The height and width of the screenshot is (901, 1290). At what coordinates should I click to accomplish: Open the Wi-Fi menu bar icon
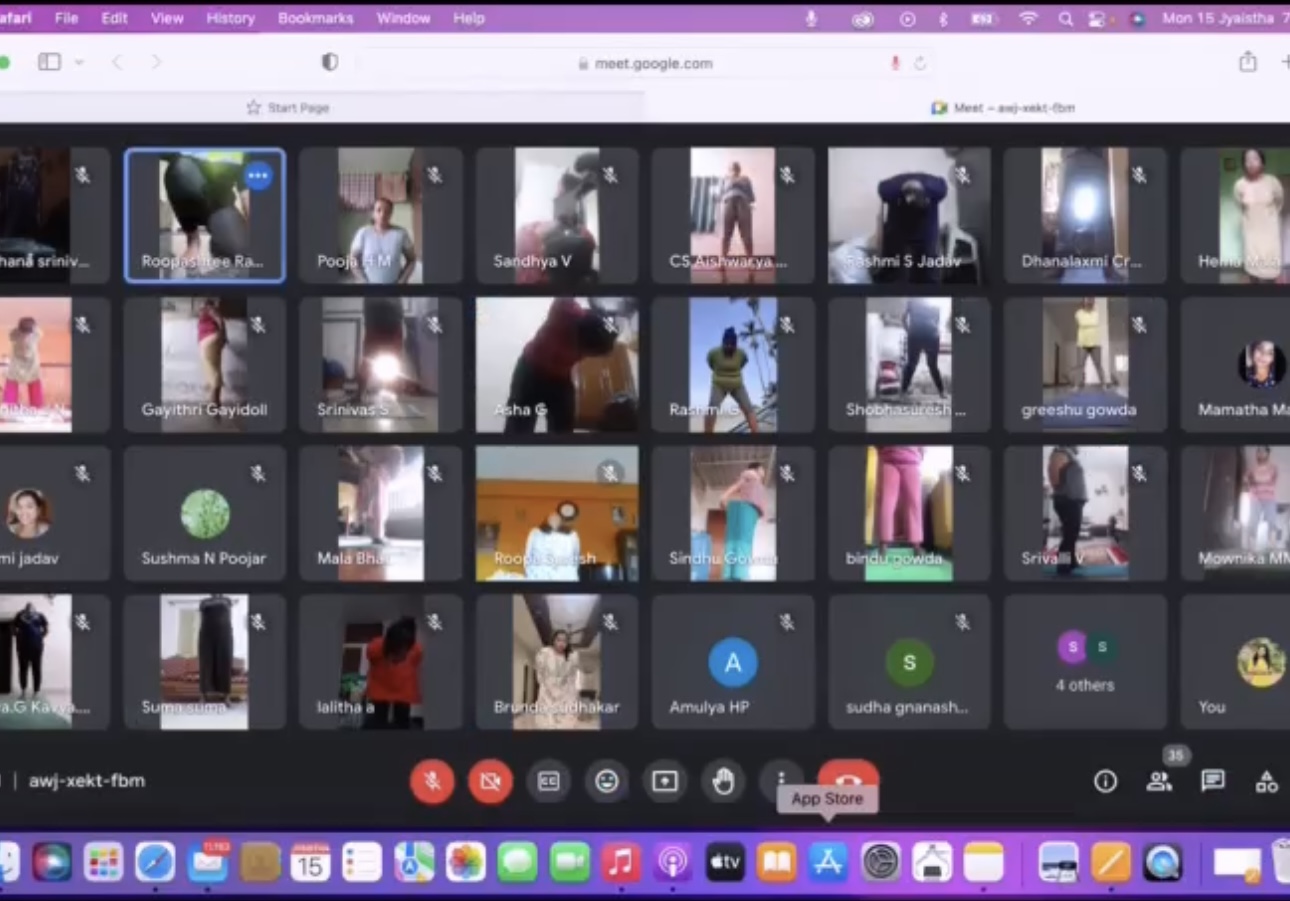click(x=1027, y=18)
